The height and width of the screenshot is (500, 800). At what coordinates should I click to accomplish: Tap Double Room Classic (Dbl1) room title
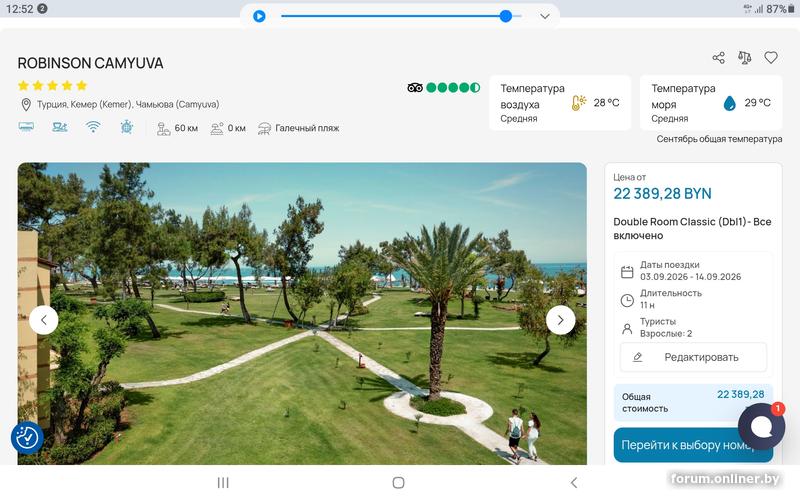pyautogui.click(x=692, y=229)
